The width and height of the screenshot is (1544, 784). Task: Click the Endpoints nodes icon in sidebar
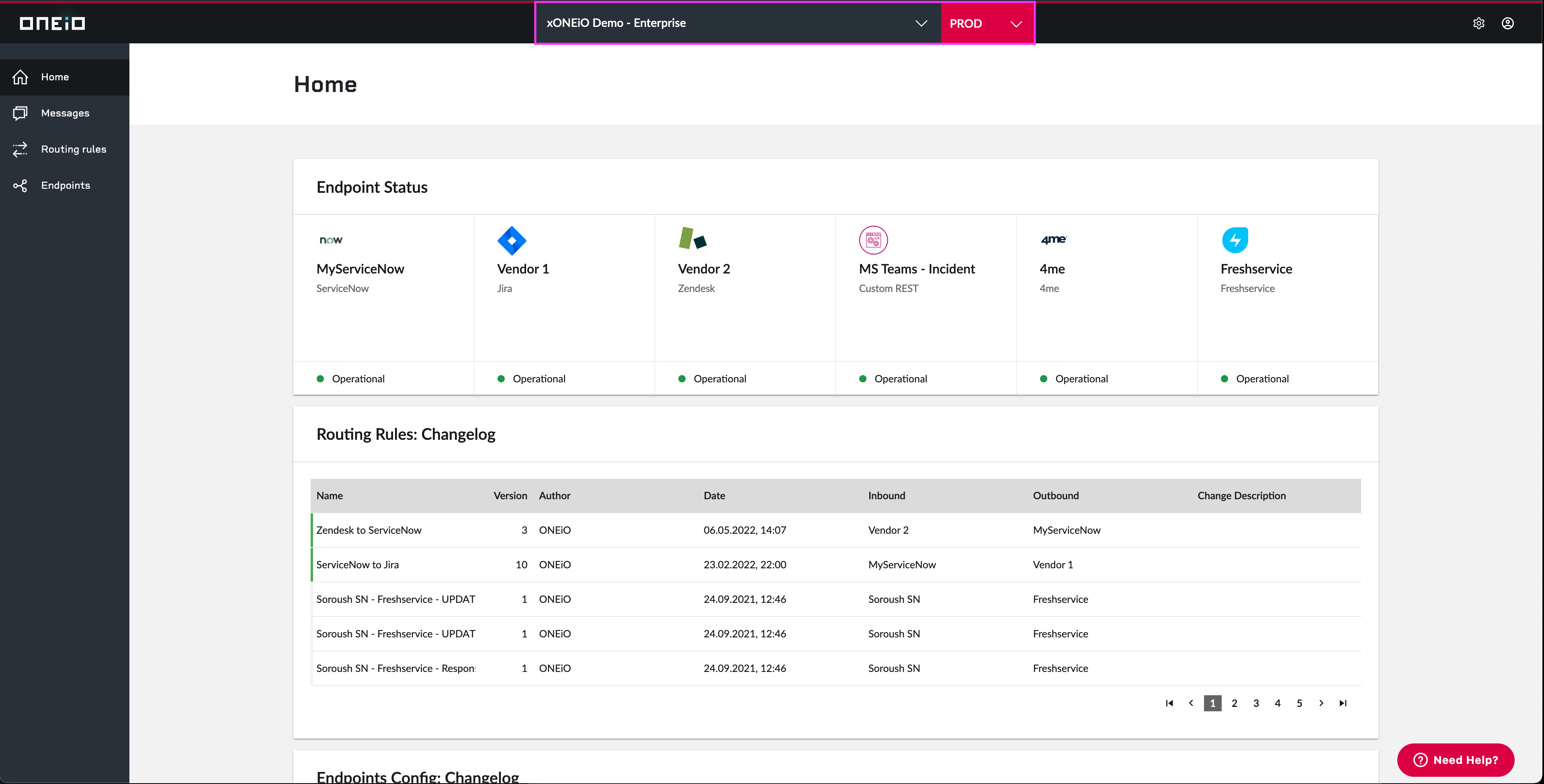[x=20, y=186]
